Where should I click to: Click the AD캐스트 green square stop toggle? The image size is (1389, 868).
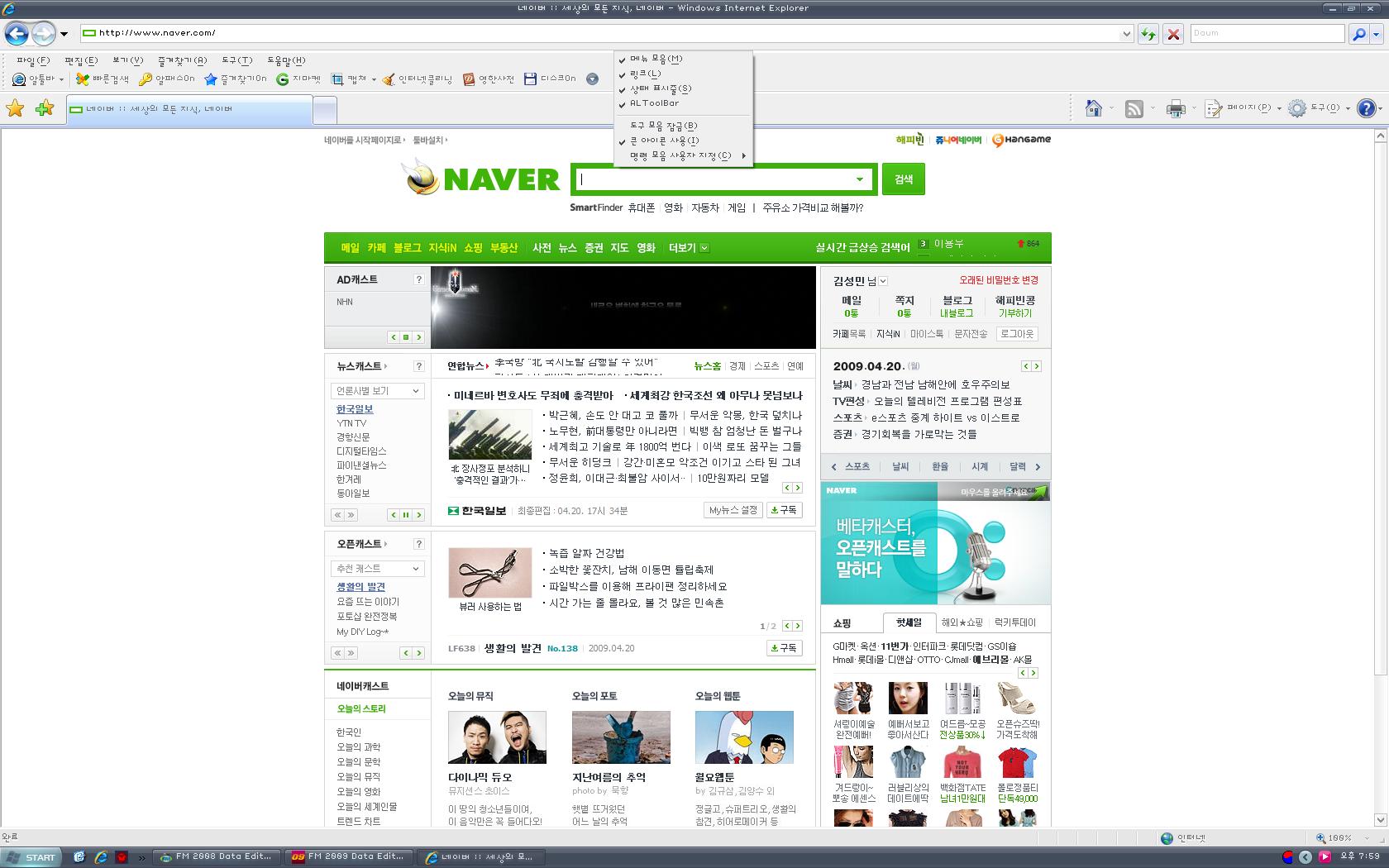pyautogui.click(x=406, y=337)
